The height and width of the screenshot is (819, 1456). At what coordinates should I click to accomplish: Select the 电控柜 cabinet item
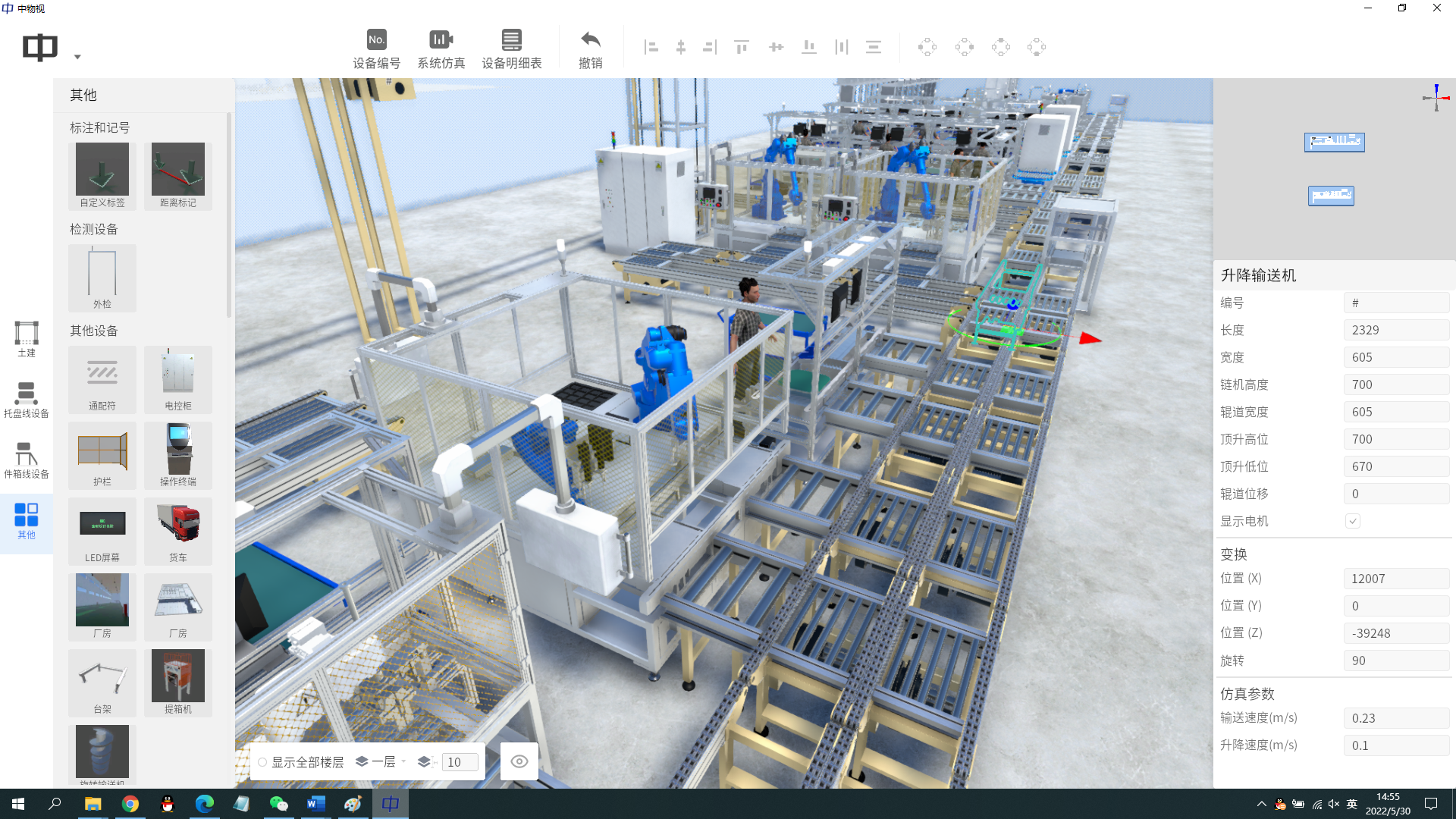178,379
